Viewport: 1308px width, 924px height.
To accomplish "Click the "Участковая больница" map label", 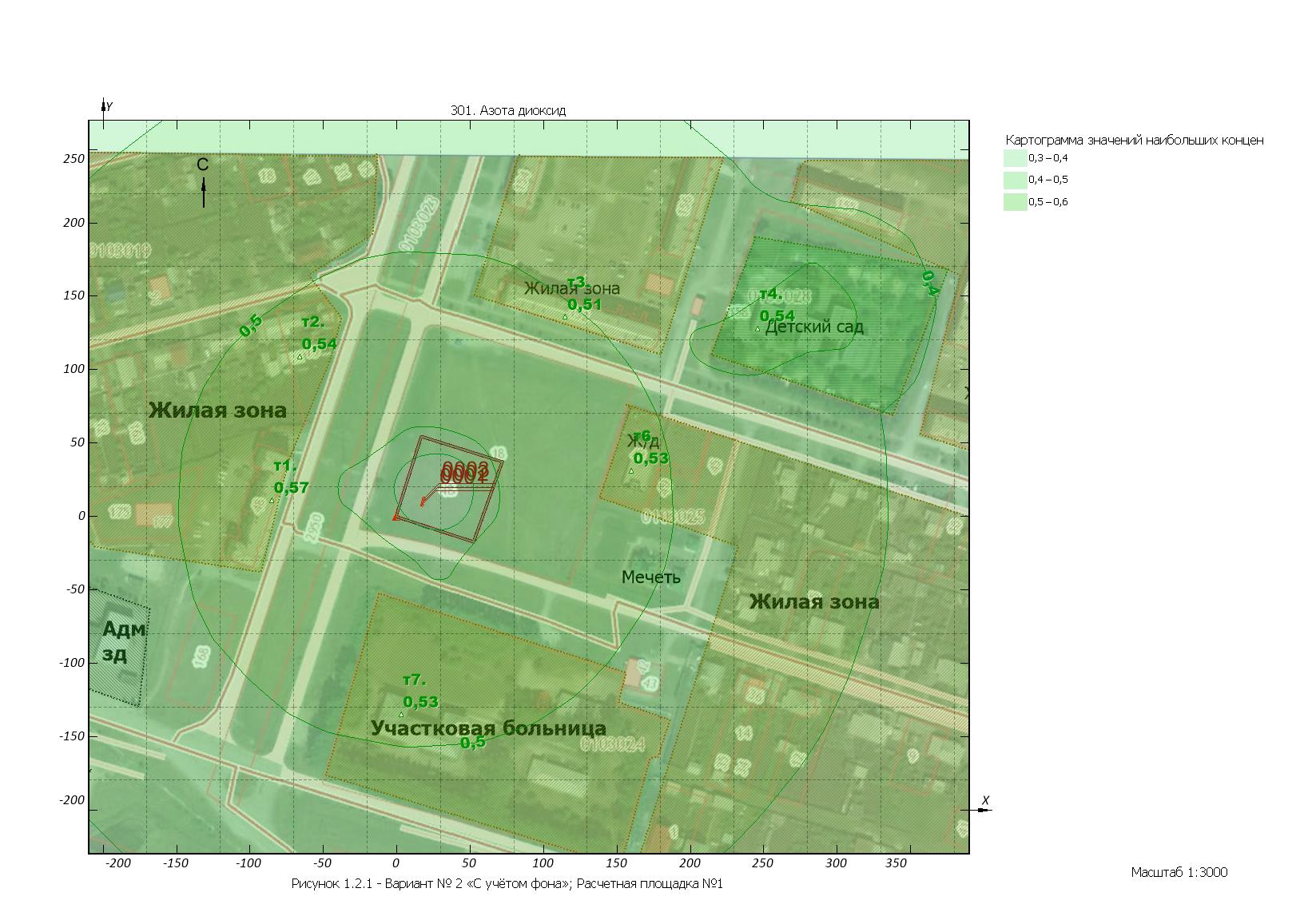I will (x=487, y=728).
